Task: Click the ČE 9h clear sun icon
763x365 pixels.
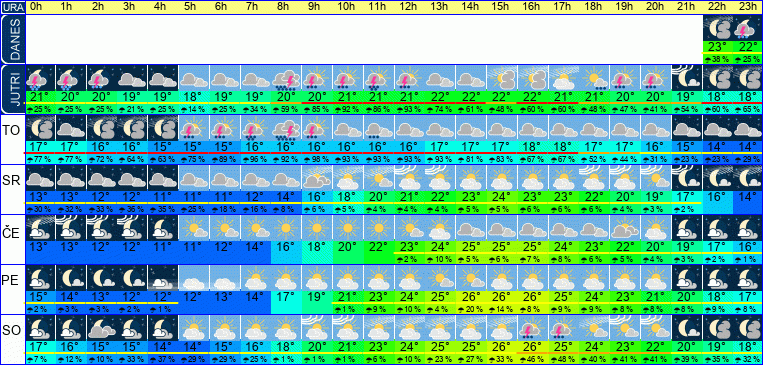Action: (316, 228)
